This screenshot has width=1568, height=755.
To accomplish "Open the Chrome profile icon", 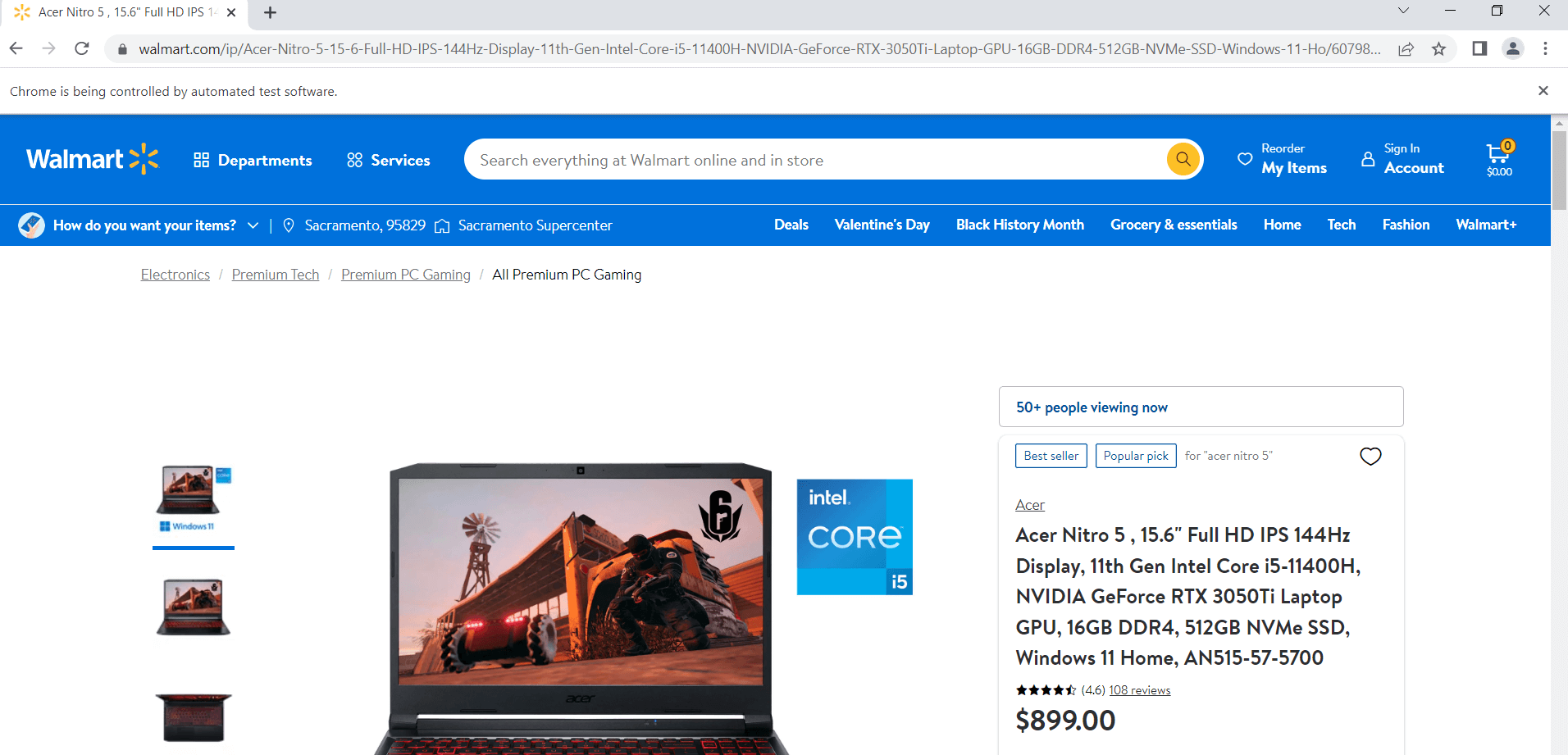I will (1513, 48).
